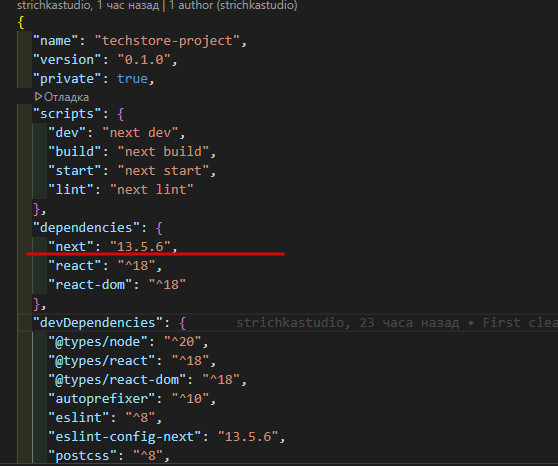Click the "scripts" key
Screen dimensions: 558x466
(x=67, y=114)
